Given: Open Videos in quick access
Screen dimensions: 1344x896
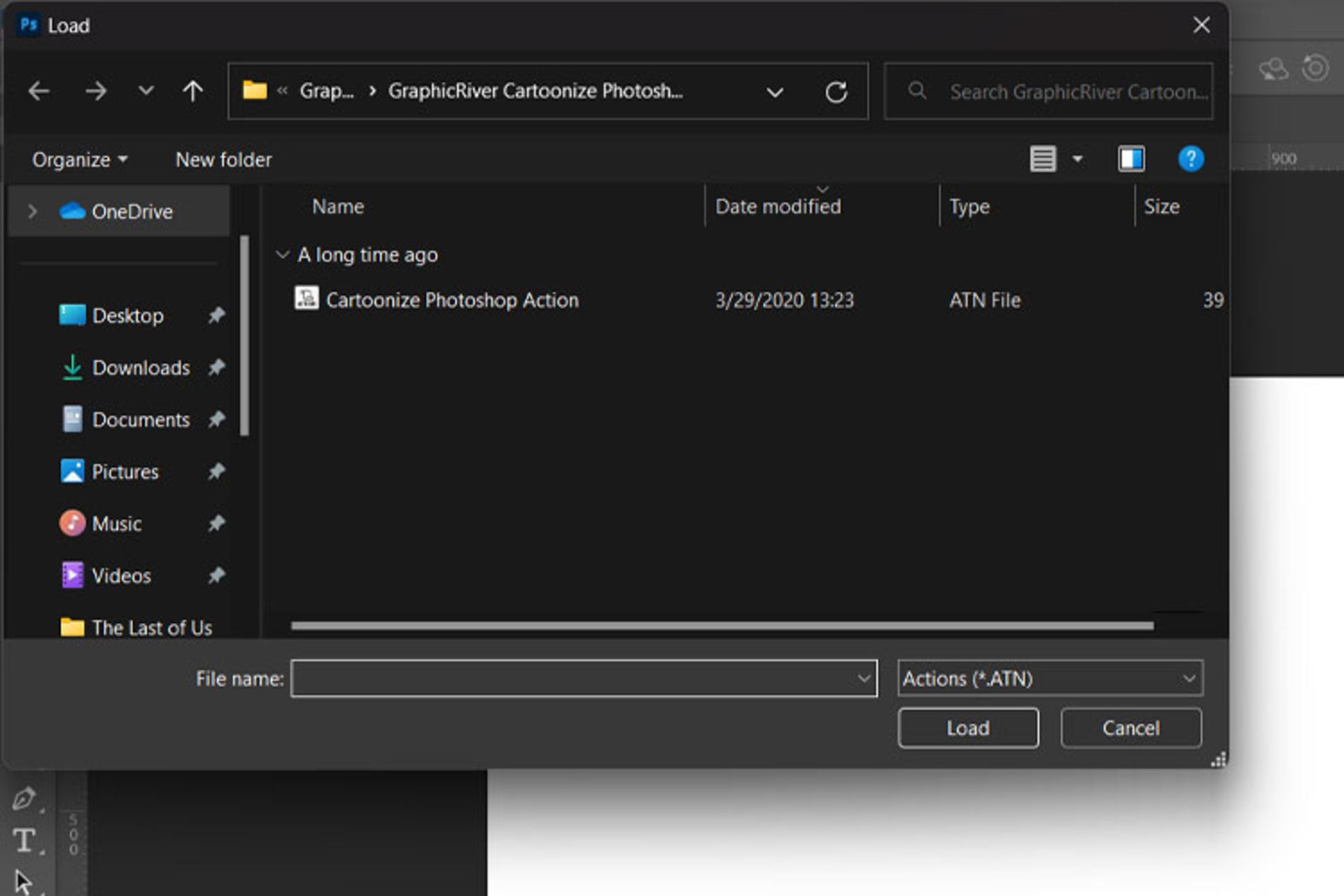Looking at the screenshot, I should [x=121, y=575].
